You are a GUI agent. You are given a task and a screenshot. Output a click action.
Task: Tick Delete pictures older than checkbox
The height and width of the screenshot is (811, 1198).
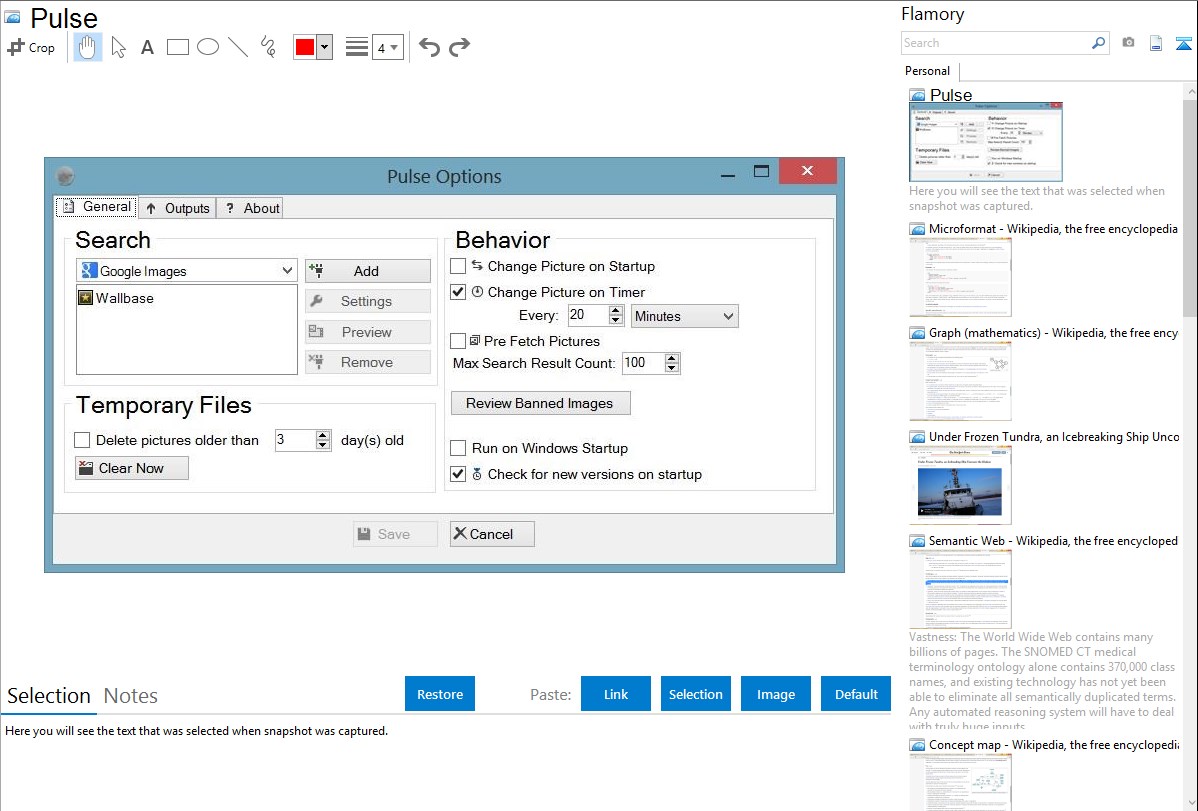(x=83, y=440)
